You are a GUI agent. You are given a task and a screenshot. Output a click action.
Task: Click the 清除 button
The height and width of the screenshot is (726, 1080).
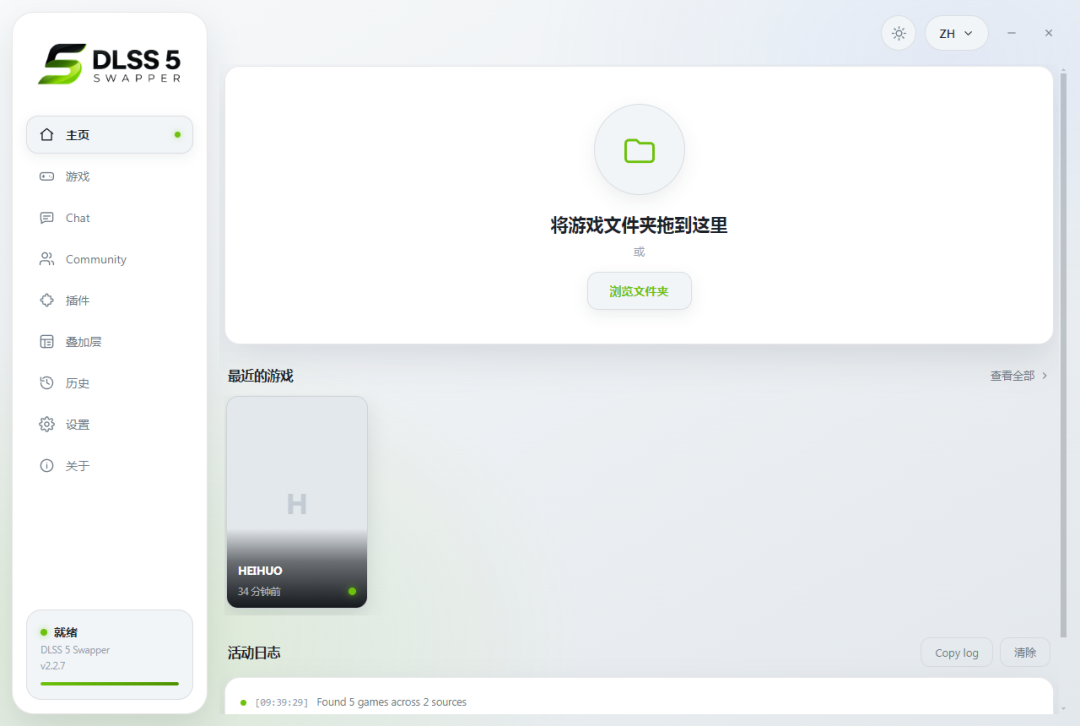pyautogui.click(x=1025, y=652)
